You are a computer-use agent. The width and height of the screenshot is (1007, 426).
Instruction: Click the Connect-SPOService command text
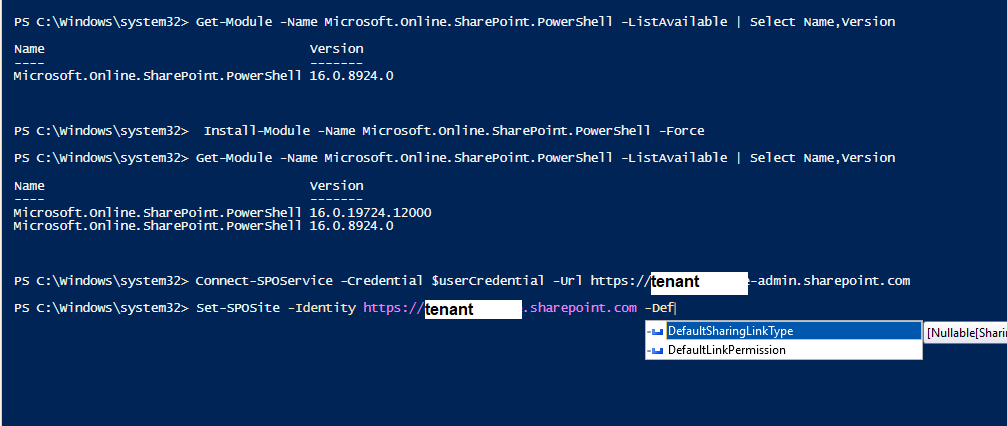point(256,281)
